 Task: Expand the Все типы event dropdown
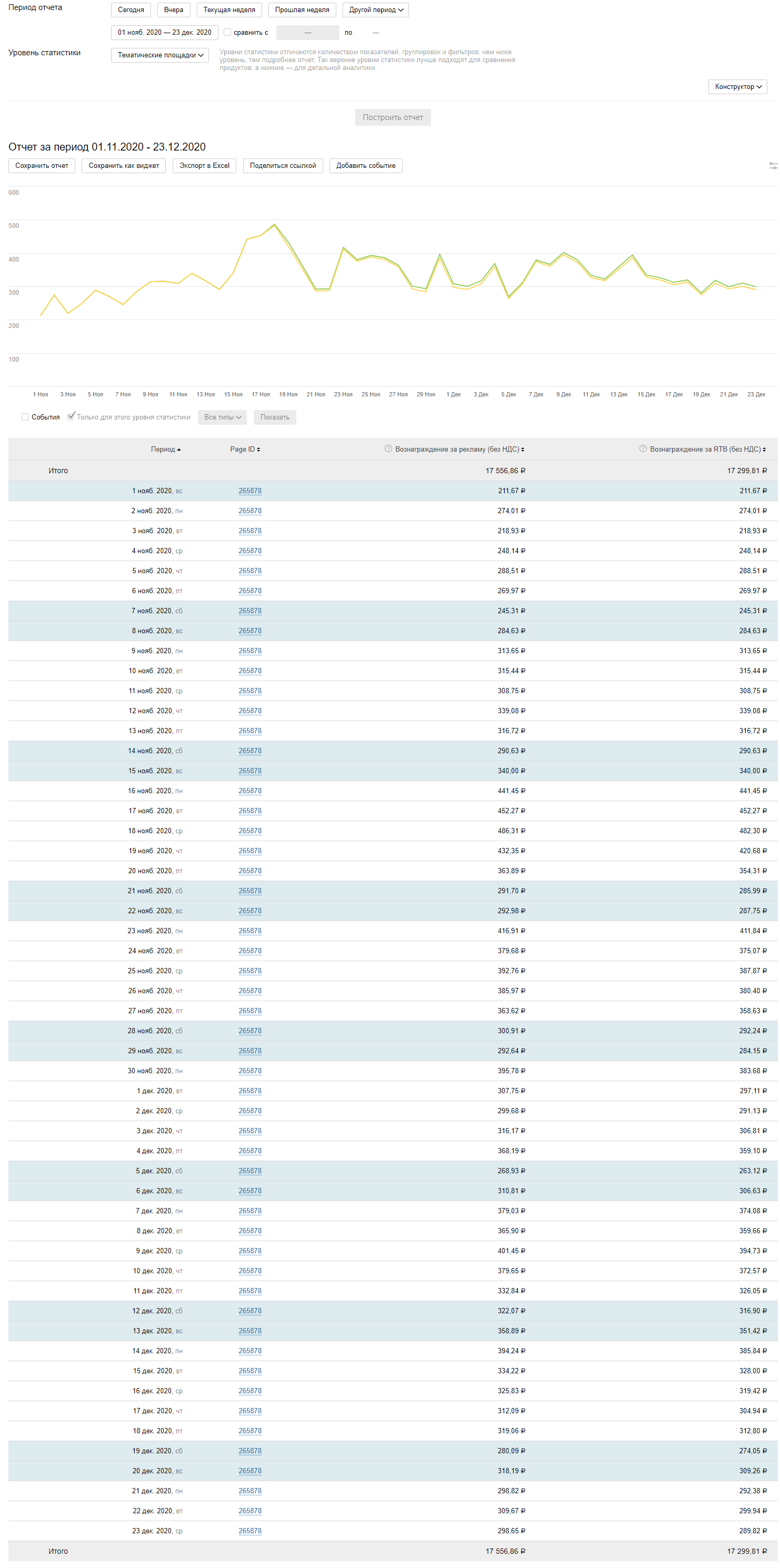coord(222,417)
